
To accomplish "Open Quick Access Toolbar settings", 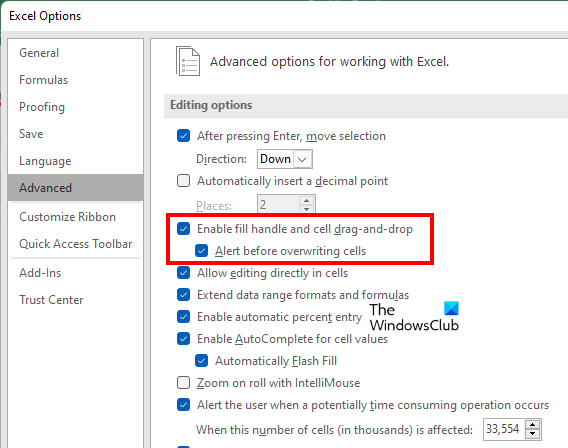I will click(x=76, y=244).
